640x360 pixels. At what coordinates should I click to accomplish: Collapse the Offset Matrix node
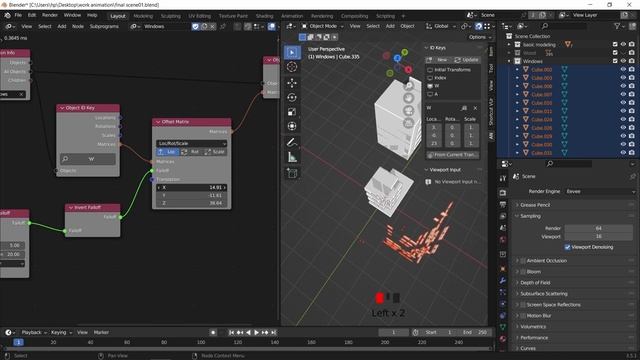pyautogui.click(x=158, y=122)
